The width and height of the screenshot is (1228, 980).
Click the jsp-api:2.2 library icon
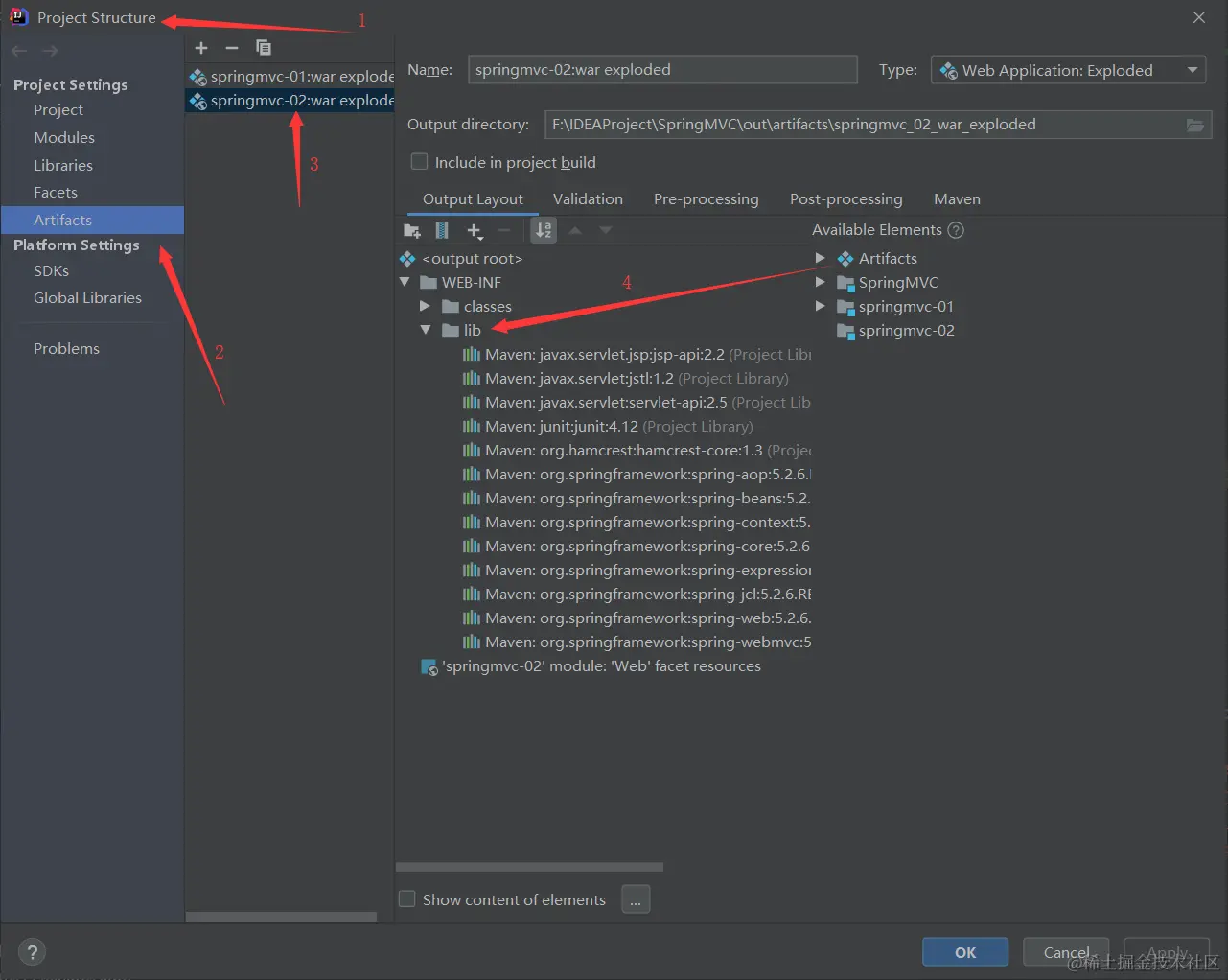[472, 355]
